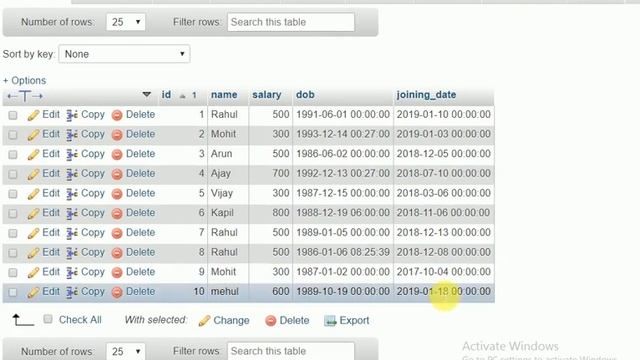640x360 pixels.
Task: Click the Edit pencil icon for id 2 Mohit
Action: 33,135
